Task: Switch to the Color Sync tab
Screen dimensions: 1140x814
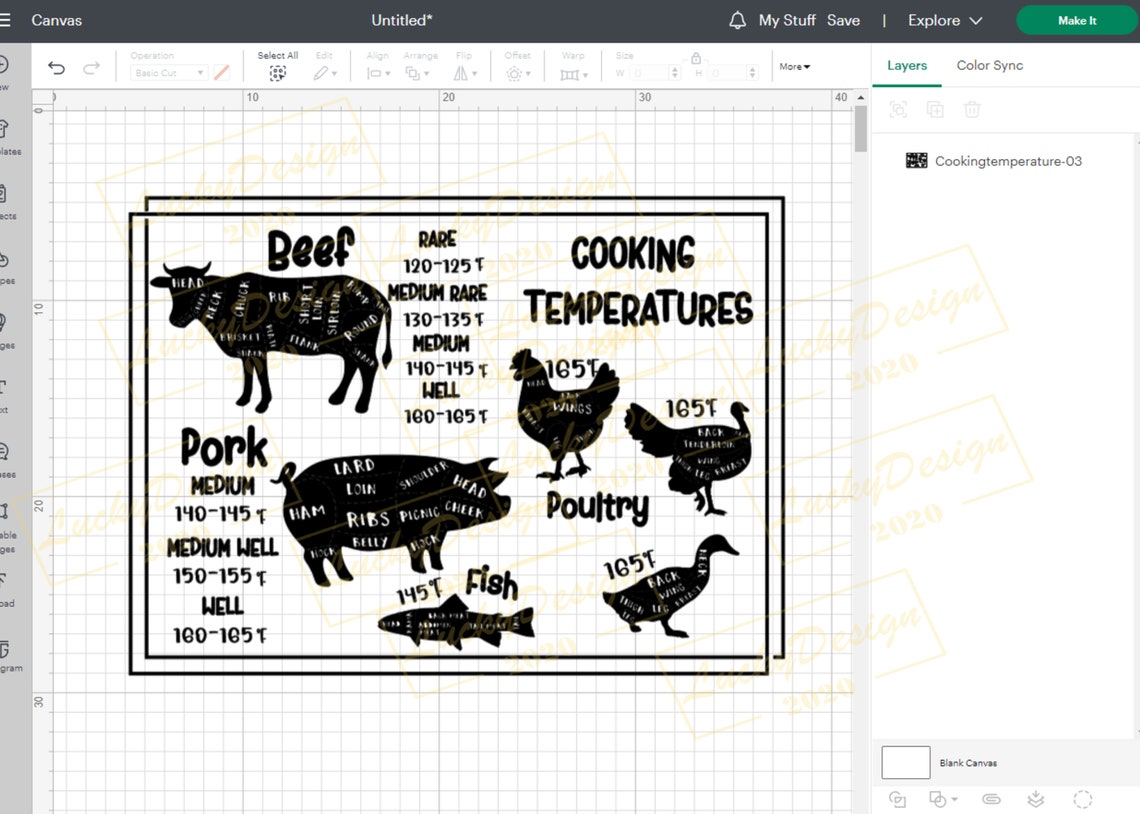Action: pos(989,65)
